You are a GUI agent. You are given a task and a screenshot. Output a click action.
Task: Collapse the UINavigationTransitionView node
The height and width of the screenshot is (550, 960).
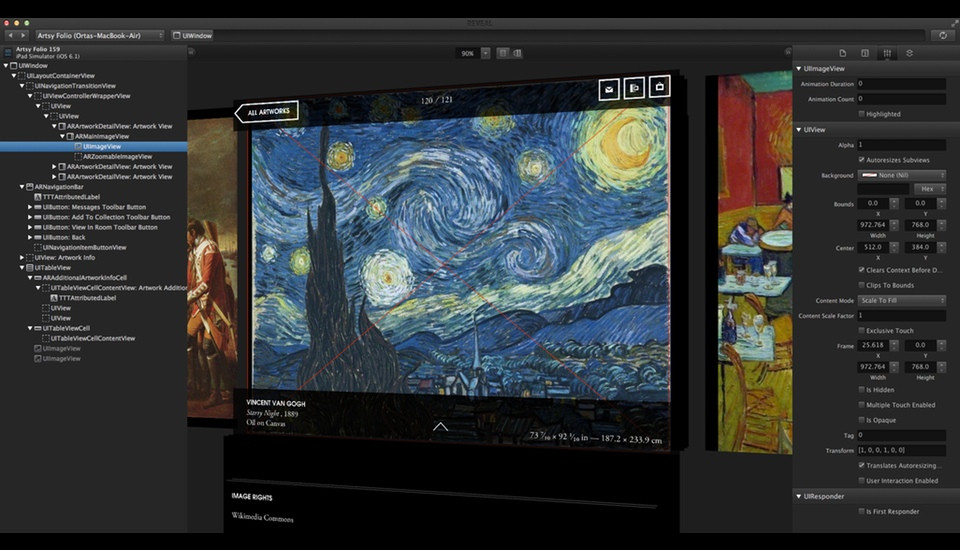[21, 86]
